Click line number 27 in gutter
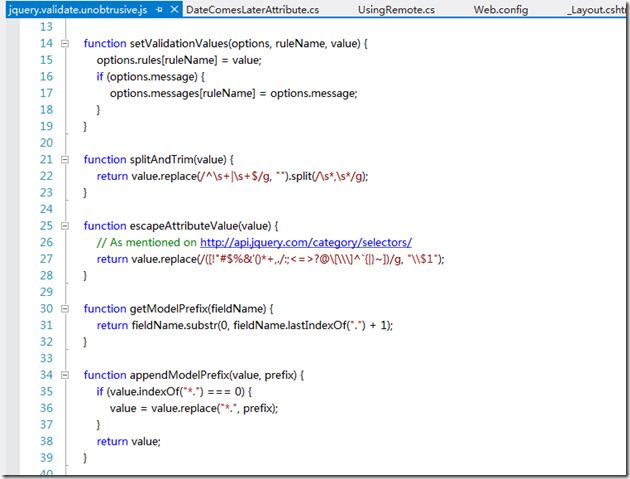 (x=46, y=259)
